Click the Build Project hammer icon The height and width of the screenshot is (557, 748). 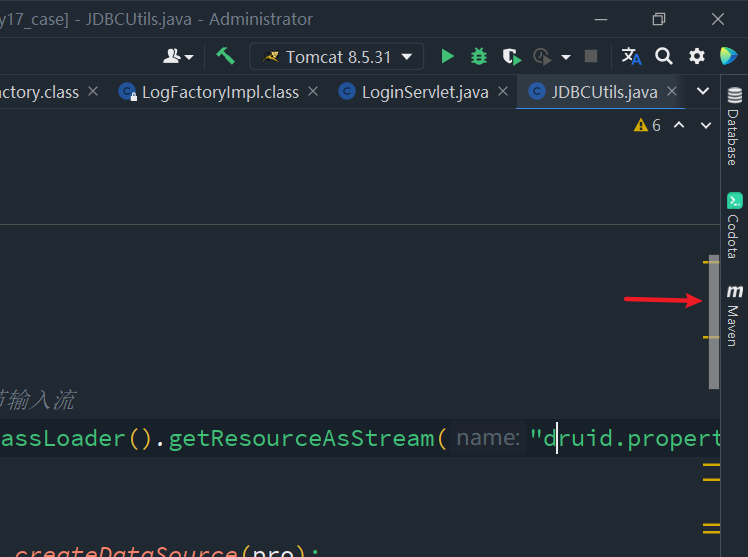(x=225, y=56)
